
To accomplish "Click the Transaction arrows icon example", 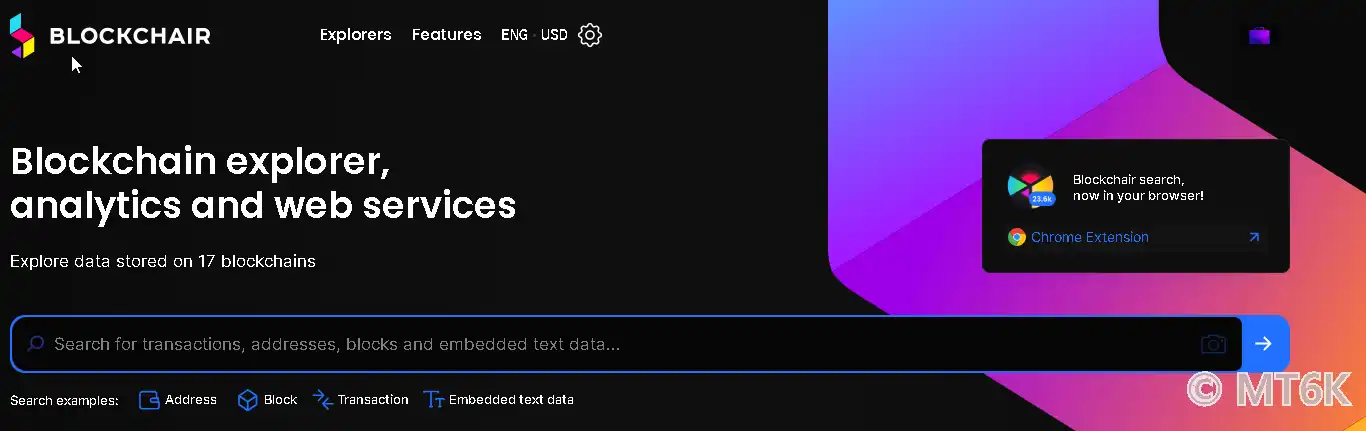I will (x=322, y=400).
